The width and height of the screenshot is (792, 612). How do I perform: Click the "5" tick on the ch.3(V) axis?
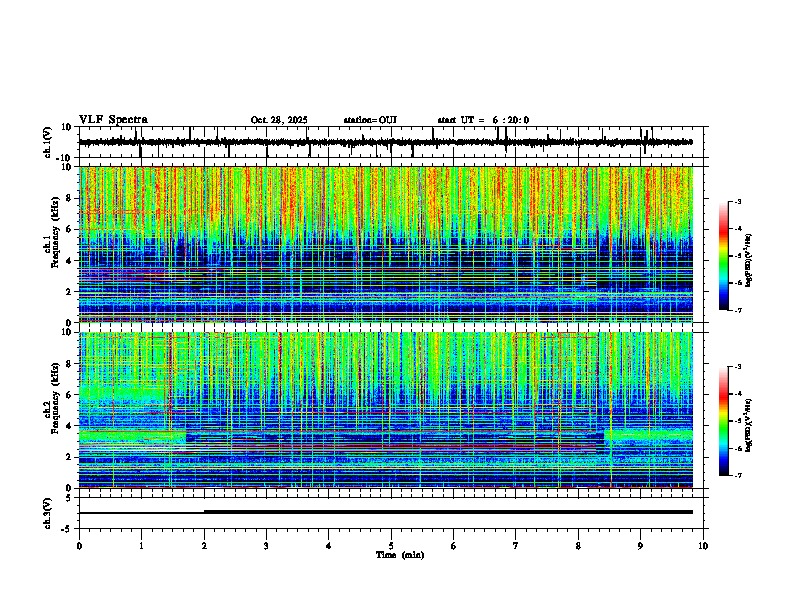click(70, 498)
